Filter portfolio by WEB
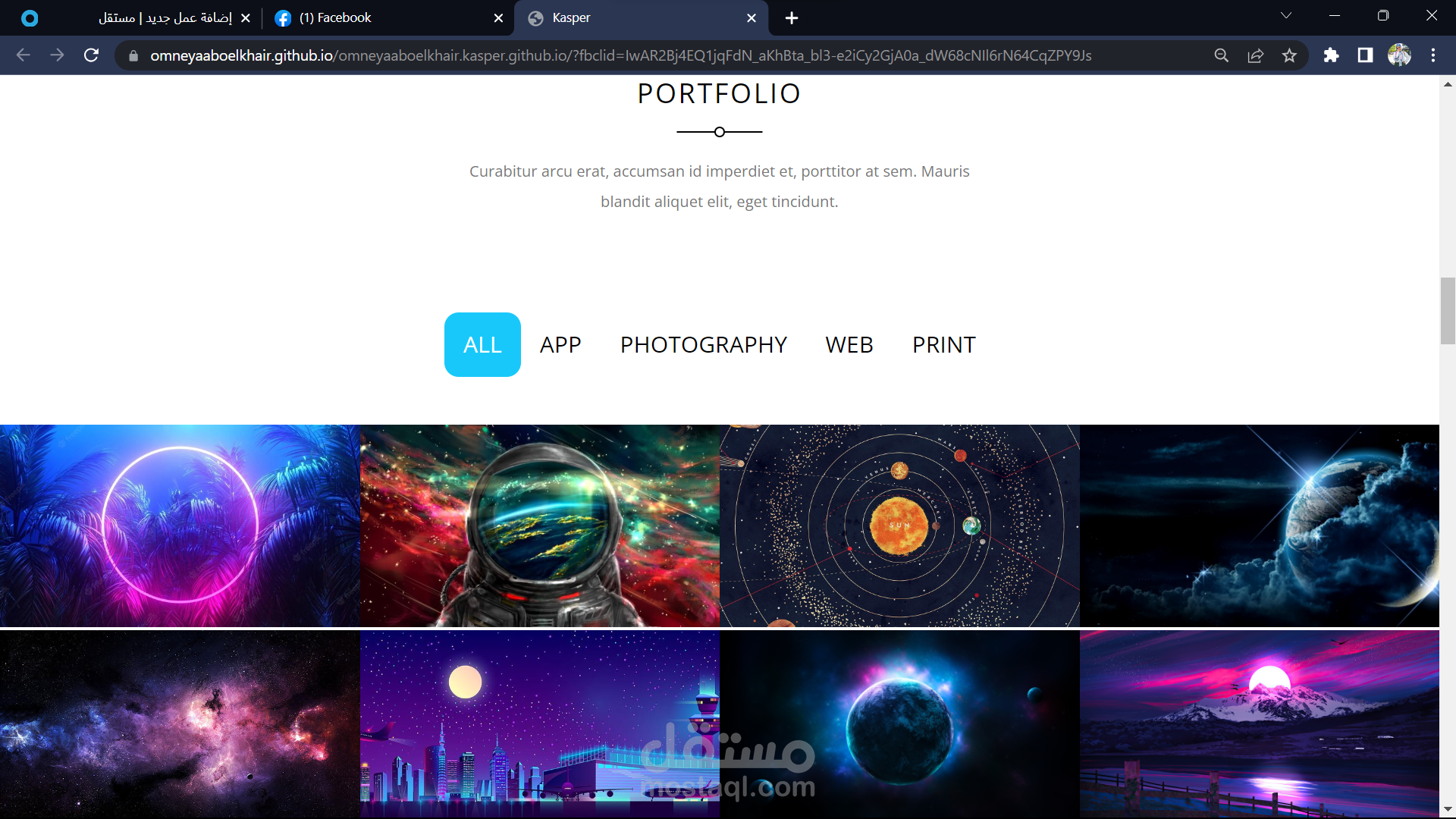This screenshot has width=1456, height=819. click(849, 344)
